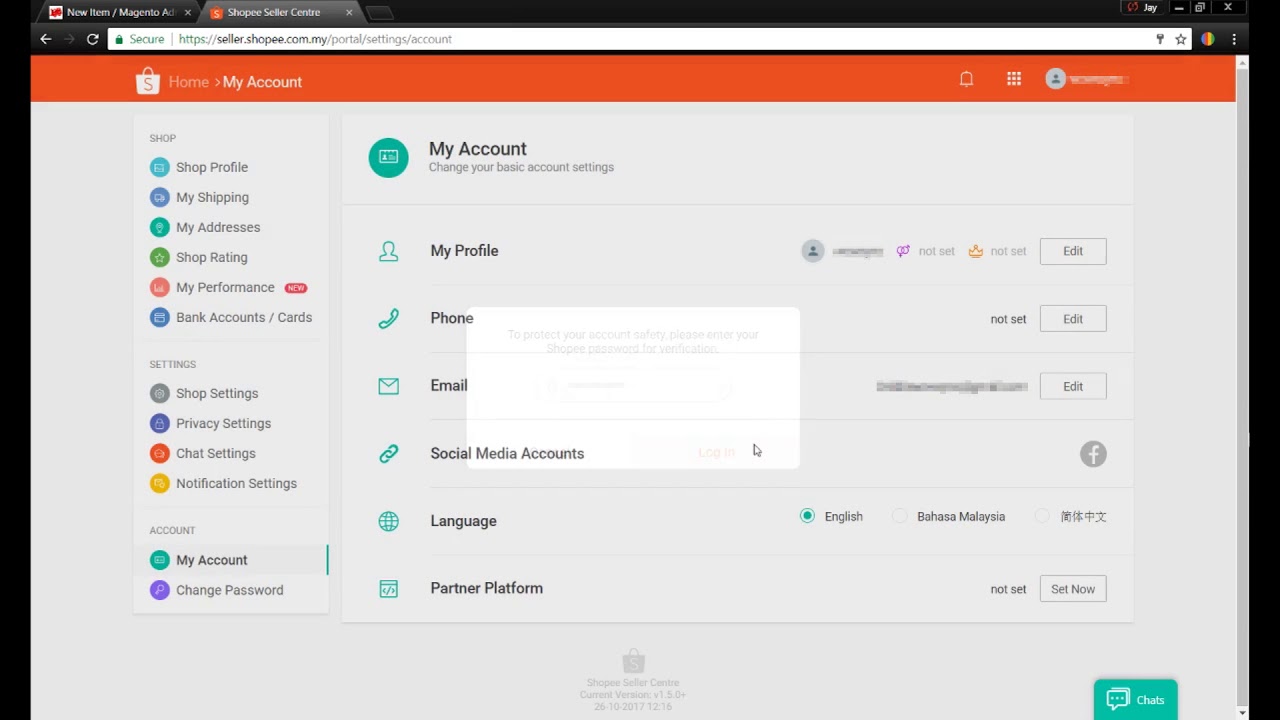
Task: Open Chats widget
Action: (x=1135, y=699)
